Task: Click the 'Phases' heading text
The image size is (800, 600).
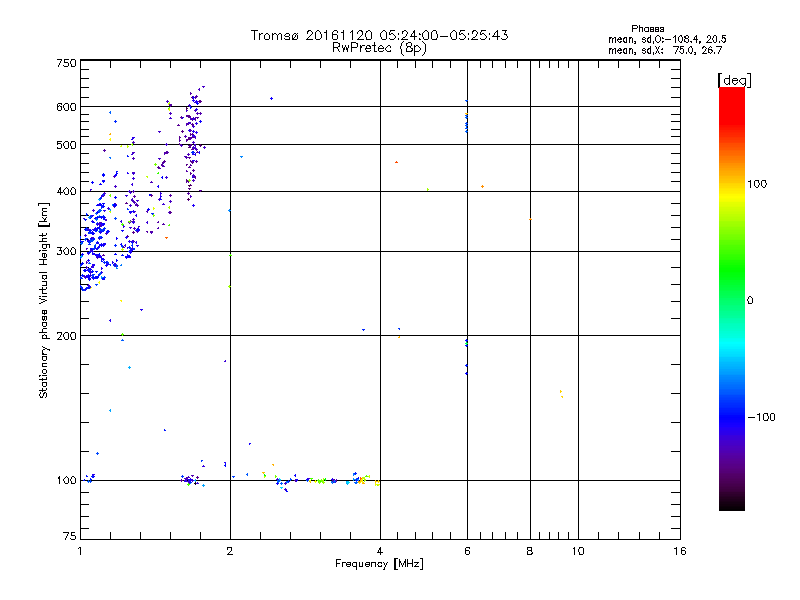Action: 647,29
